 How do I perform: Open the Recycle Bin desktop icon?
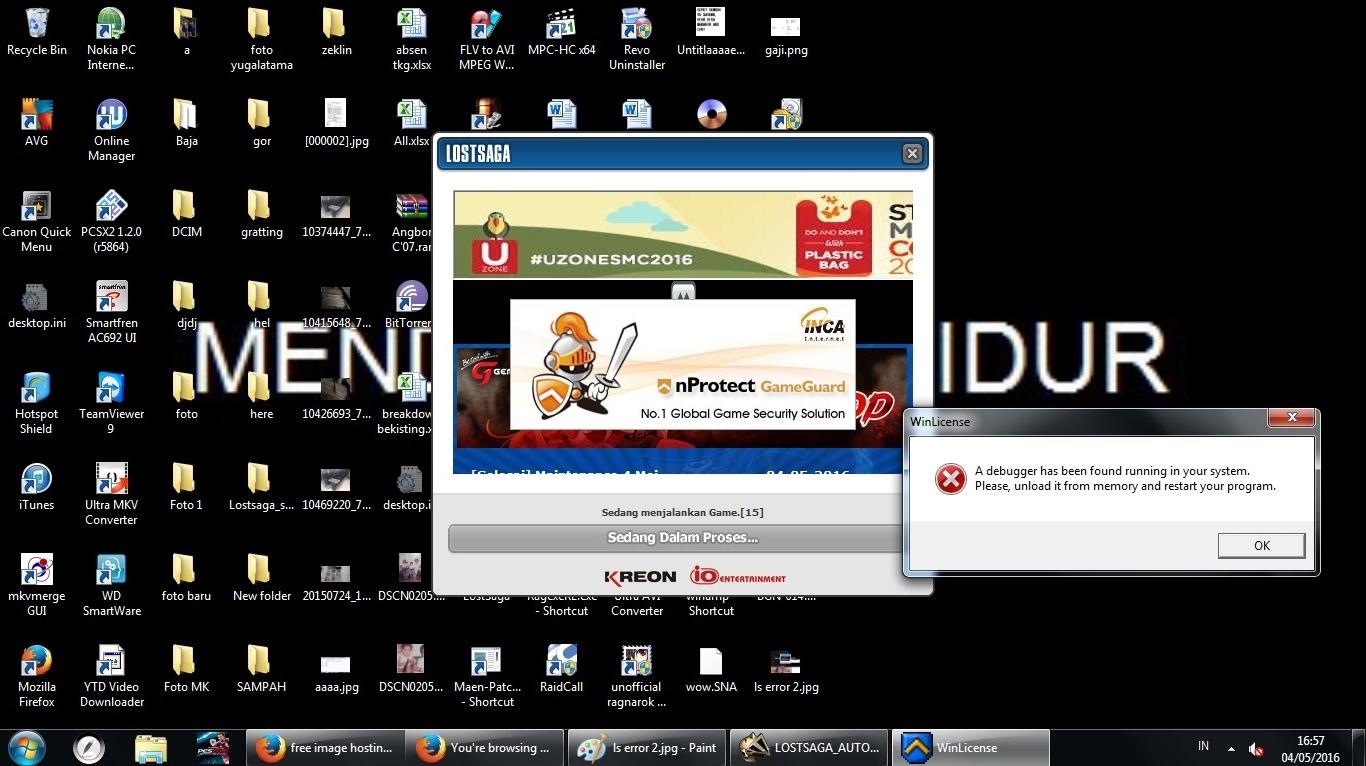37,32
